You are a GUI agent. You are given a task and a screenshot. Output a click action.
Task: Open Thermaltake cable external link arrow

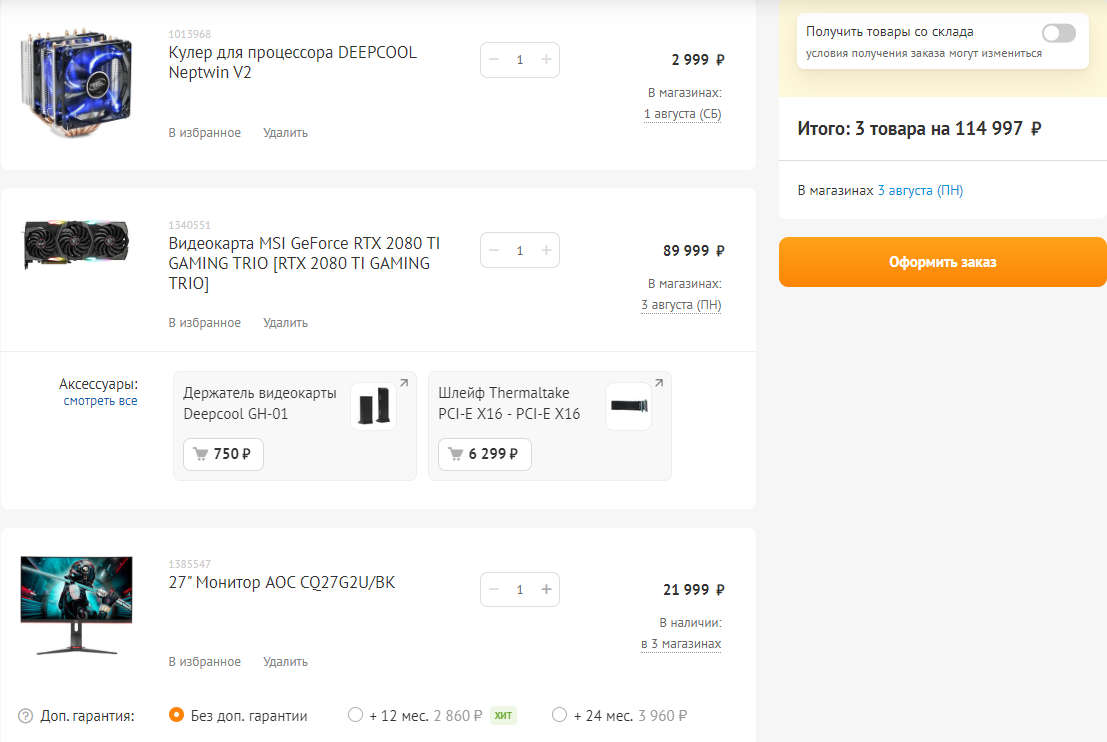[x=659, y=383]
